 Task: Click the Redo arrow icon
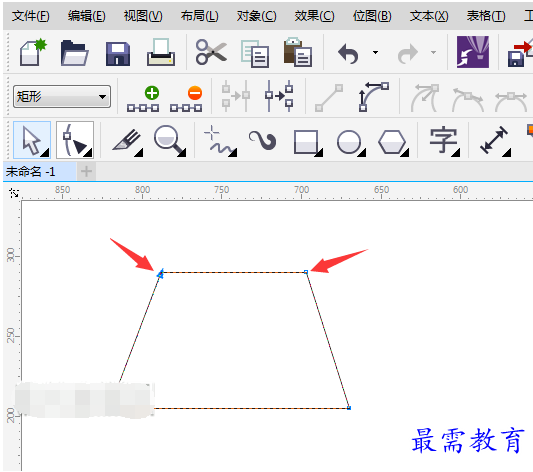[x=408, y=53]
